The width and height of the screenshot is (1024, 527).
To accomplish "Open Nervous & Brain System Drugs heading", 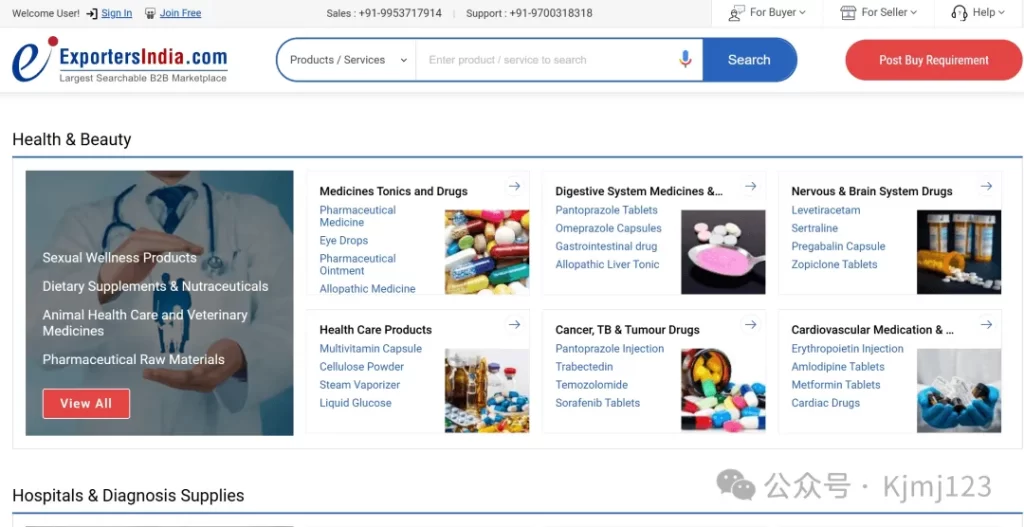I will pyautogui.click(x=872, y=191).
